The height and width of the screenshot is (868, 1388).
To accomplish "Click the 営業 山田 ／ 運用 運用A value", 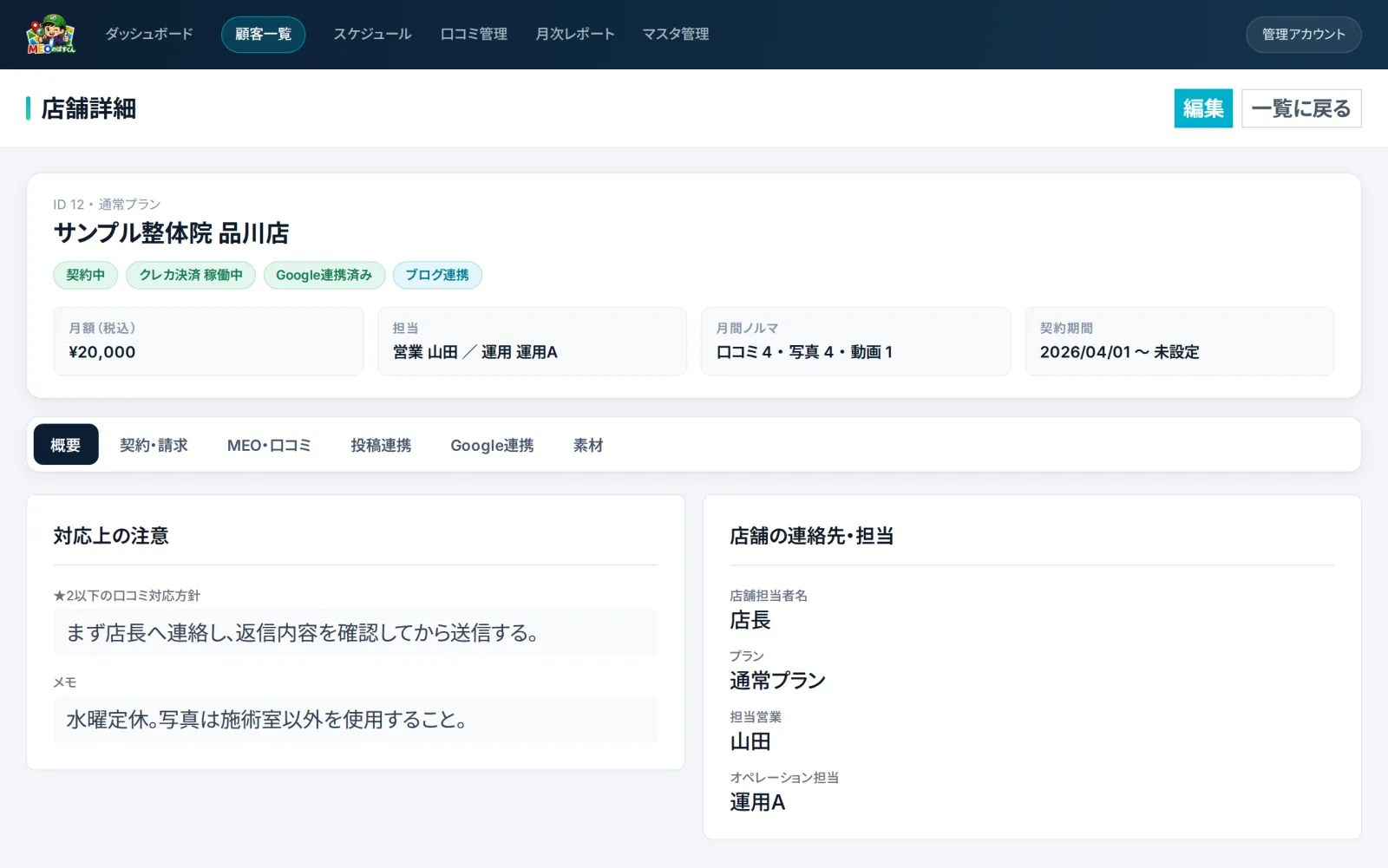I will click(475, 352).
